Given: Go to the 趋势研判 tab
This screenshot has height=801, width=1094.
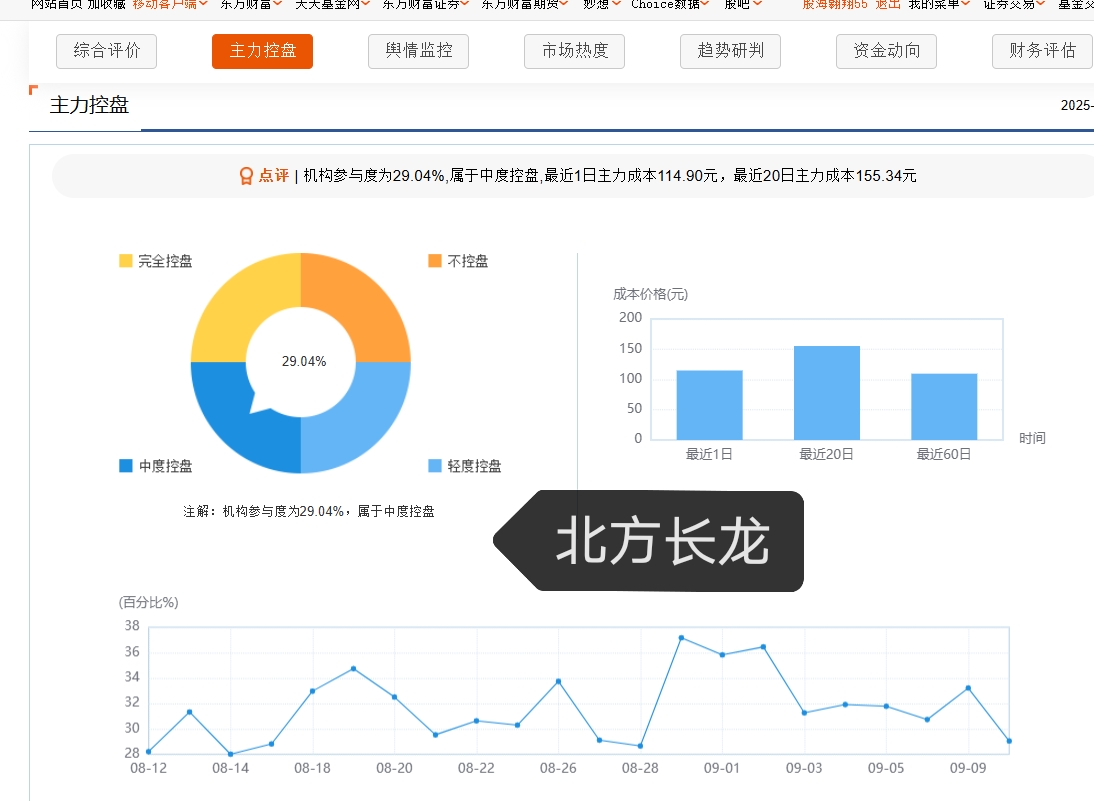Looking at the screenshot, I should pos(730,51).
